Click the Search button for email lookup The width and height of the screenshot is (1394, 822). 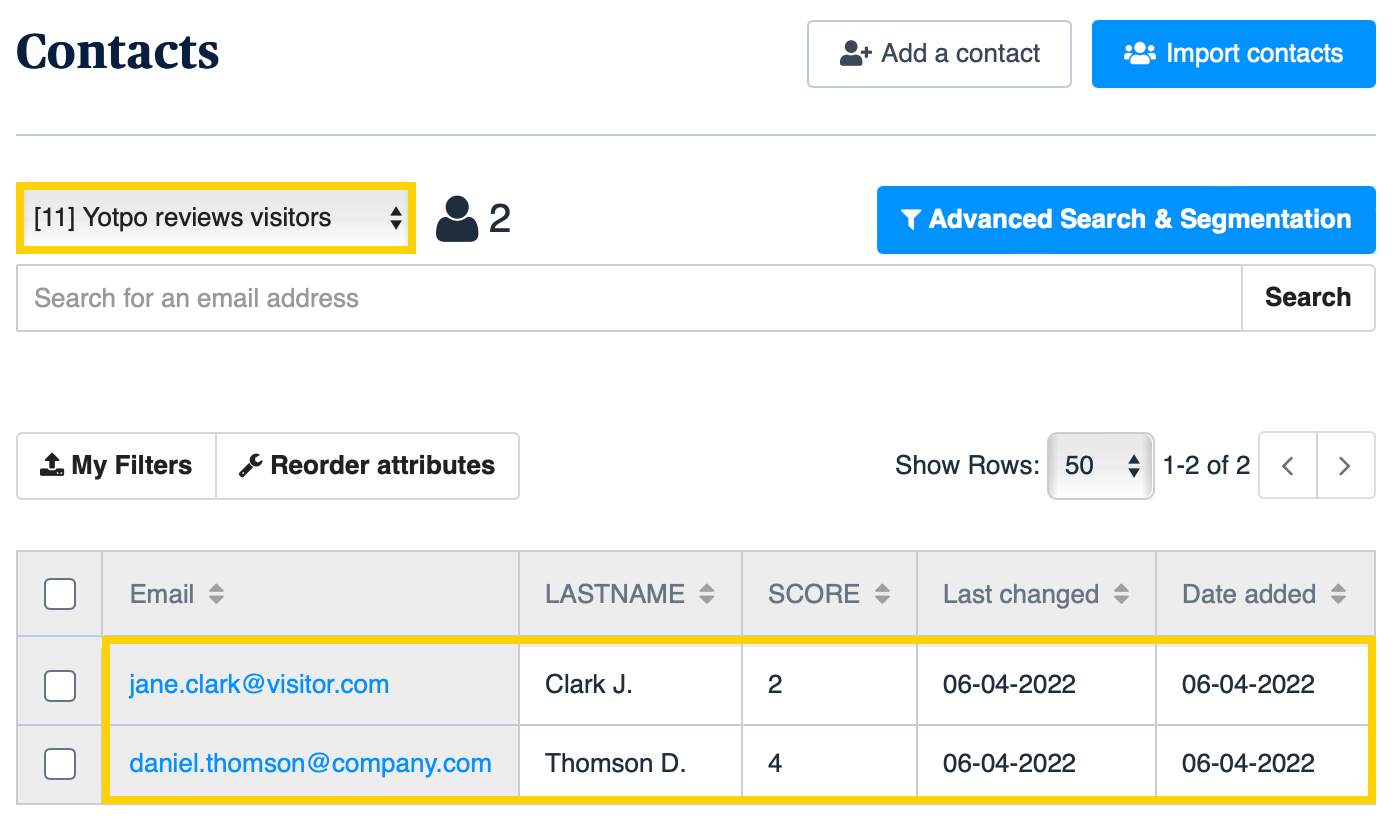1308,298
